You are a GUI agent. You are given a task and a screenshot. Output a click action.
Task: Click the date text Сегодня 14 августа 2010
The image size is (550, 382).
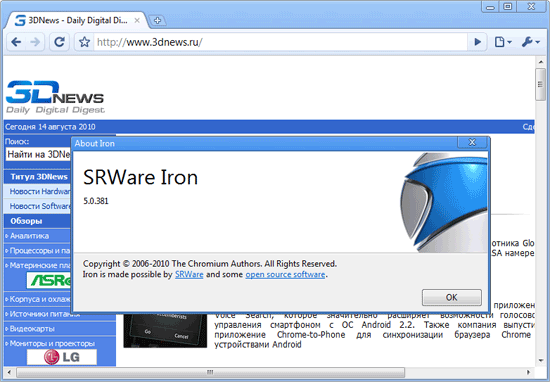(x=50, y=127)
